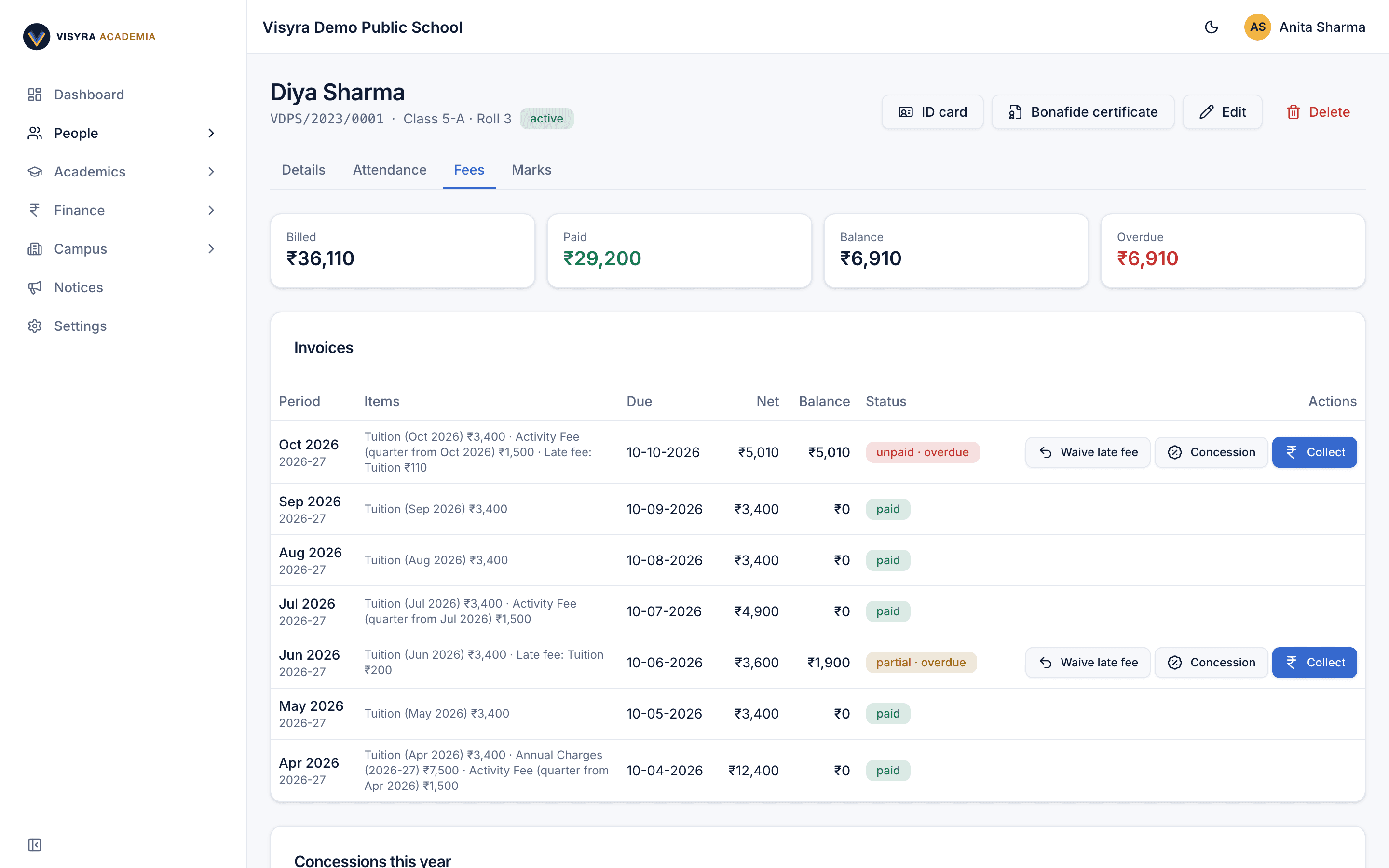Open the Notices menu item

(123, 287)
